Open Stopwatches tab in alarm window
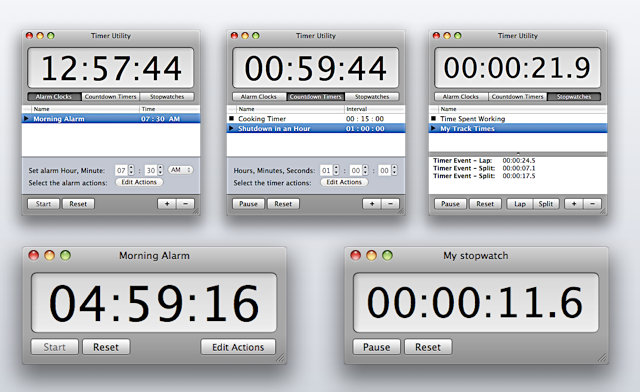The image size is (640, 392). pos(167,97)
